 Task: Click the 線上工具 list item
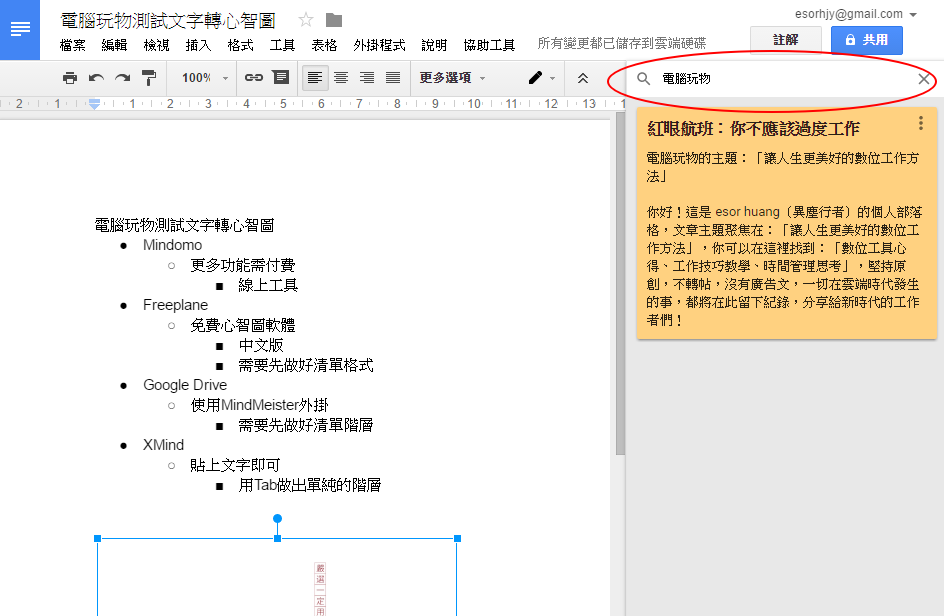(268, 285)
